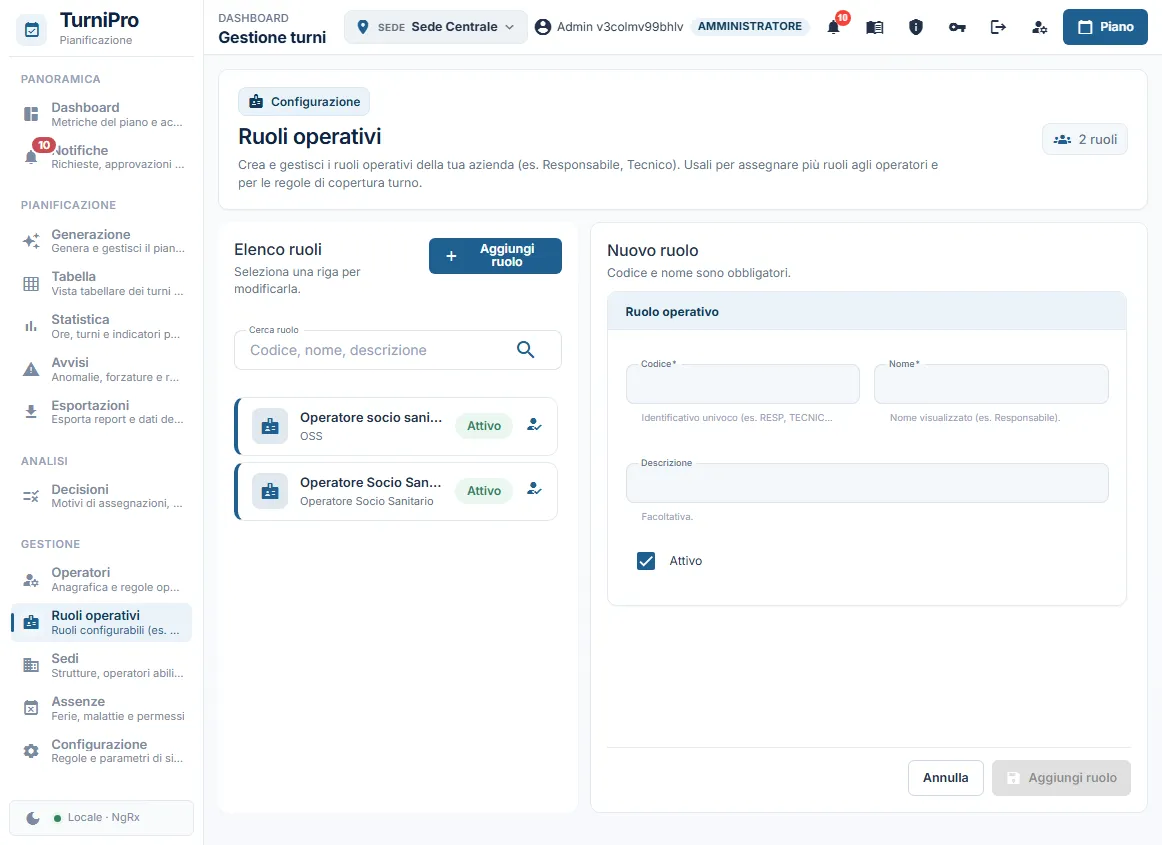
Task: Click the blue Aggiungi ruolo button with plus
Action: click(x=495, y=256)
